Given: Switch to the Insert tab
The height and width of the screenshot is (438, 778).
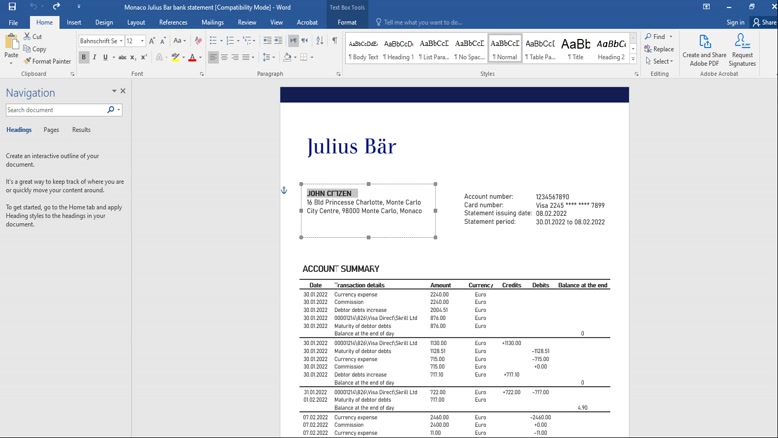Looking at the screenshot, I should [x=74, y=22].
